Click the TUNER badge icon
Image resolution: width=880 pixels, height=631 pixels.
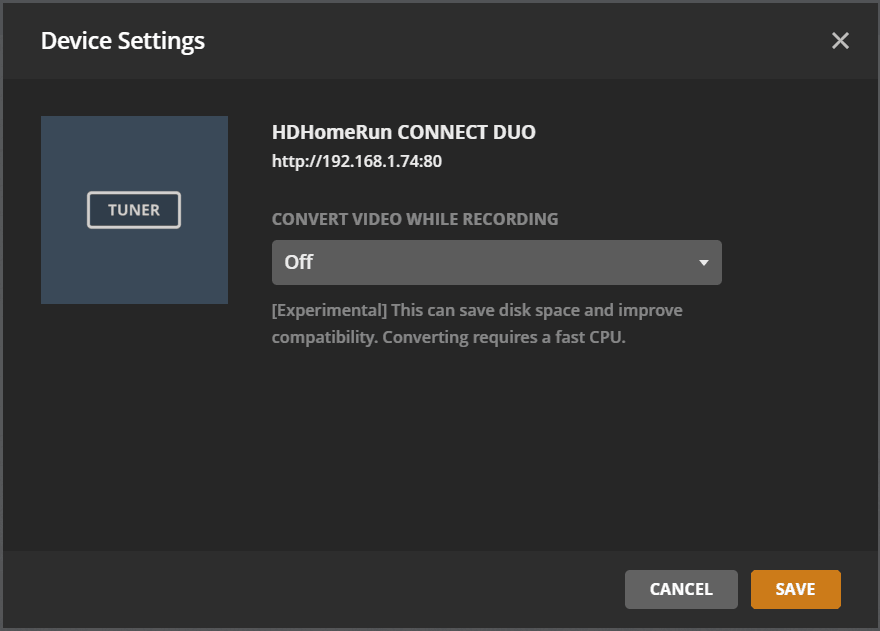tap(134, 210)
